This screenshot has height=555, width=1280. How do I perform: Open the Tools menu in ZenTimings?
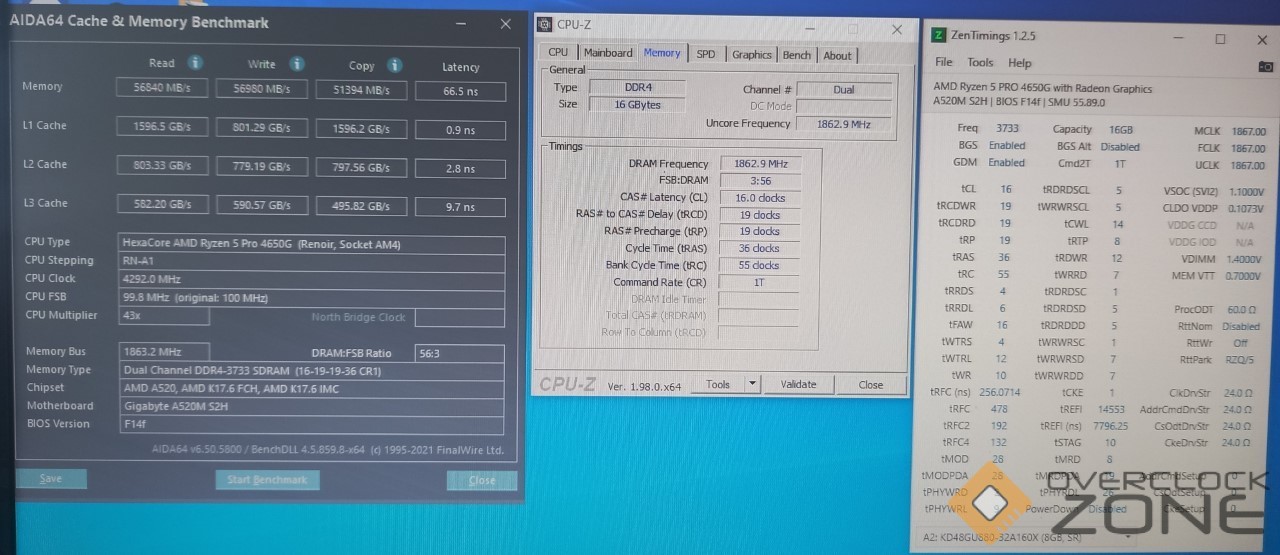(x=980, y=62)
